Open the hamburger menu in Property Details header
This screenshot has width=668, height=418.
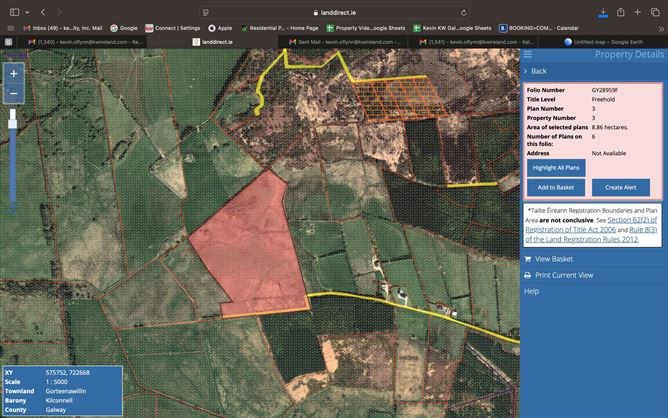click(529, 54)
